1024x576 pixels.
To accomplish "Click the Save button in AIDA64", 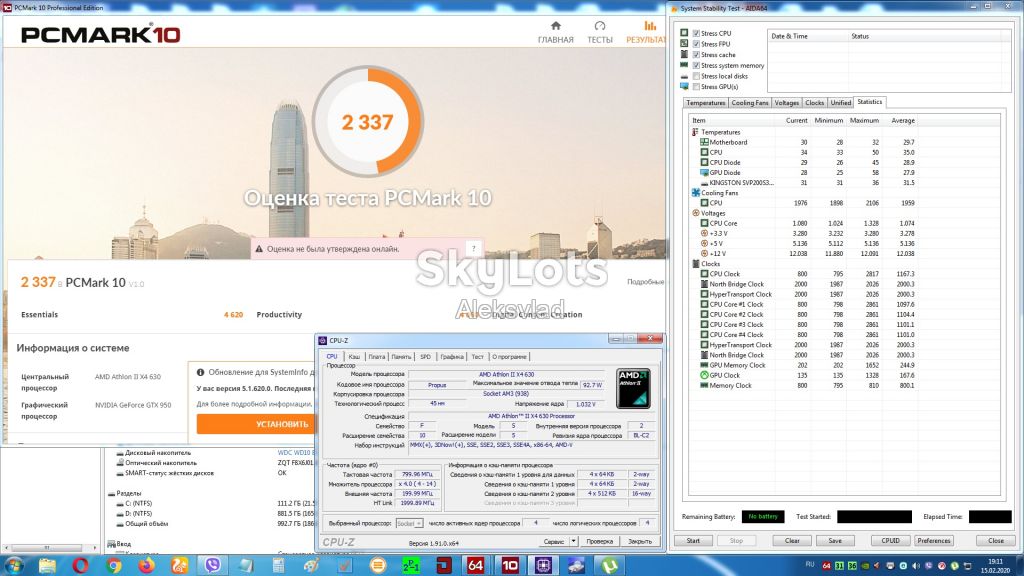I will click(835, 541).
